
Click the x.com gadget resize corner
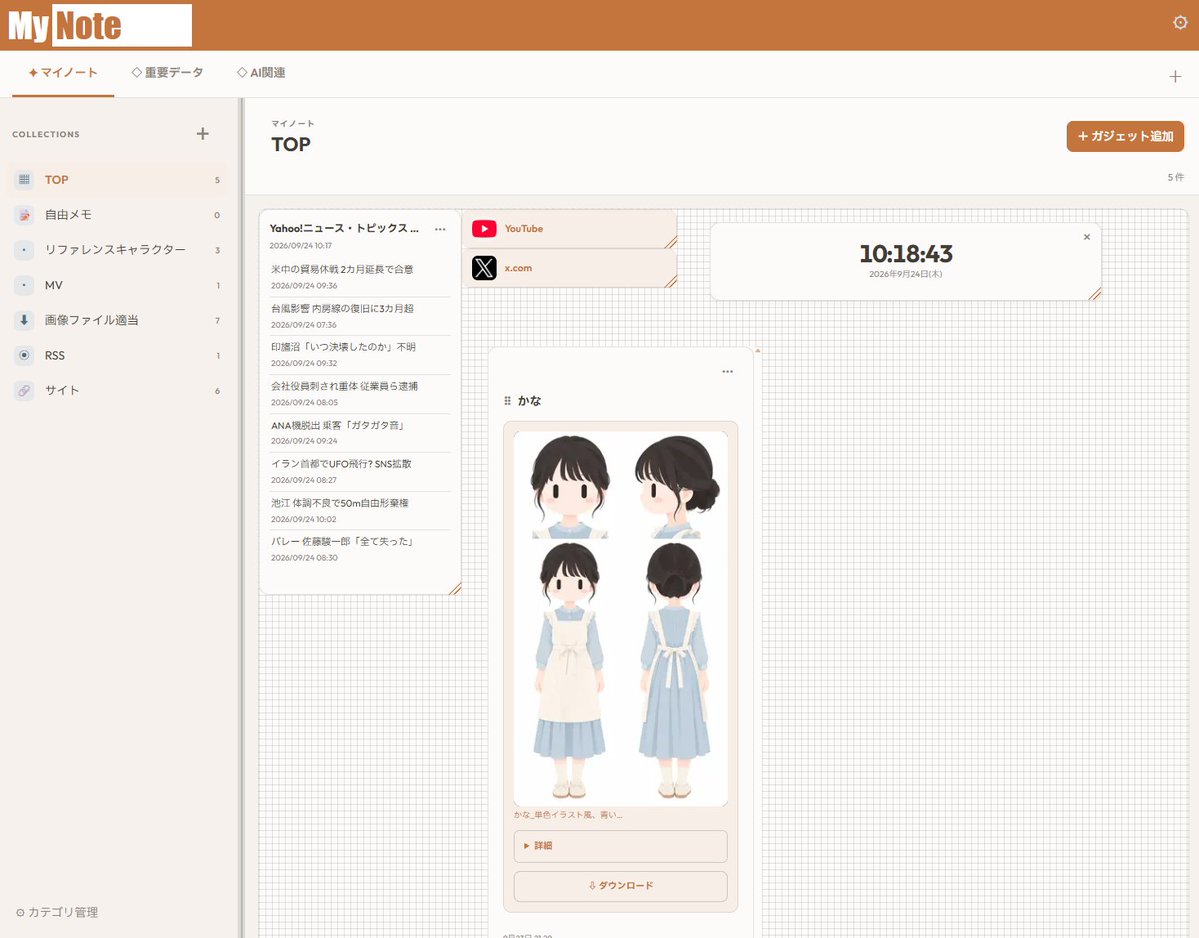(671, 281)
